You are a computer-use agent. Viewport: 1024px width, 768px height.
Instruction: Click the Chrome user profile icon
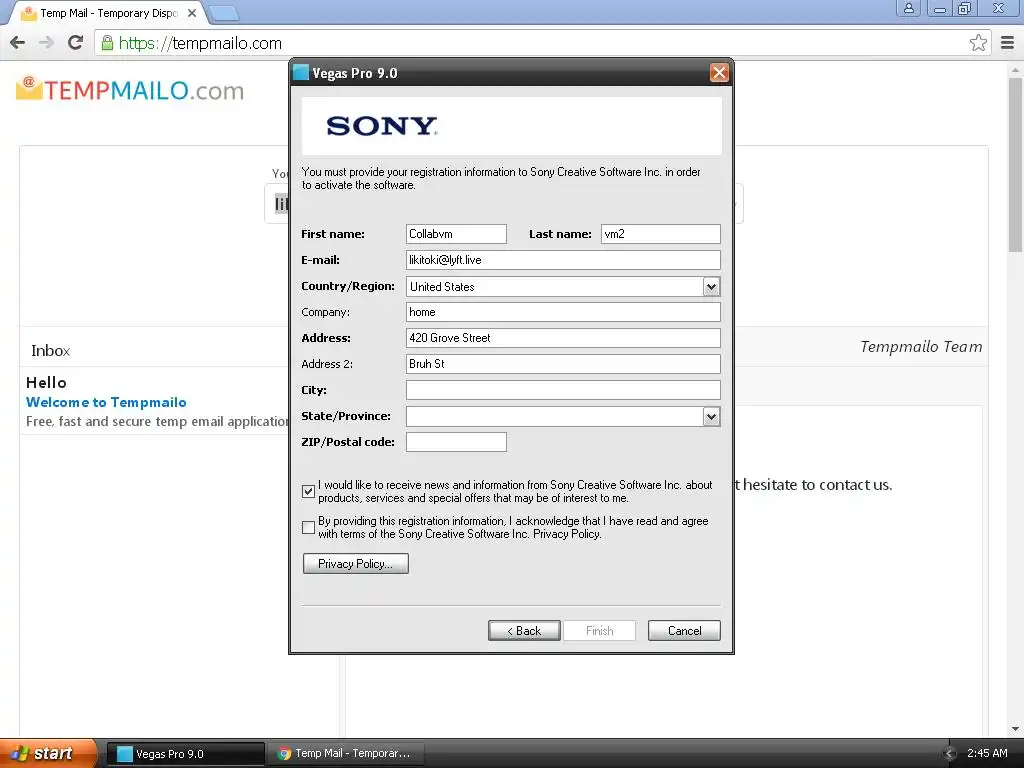pos(908,8)
